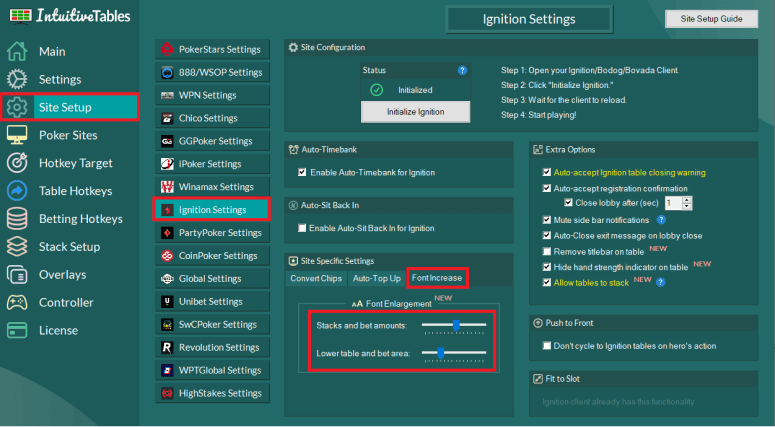Click the Main home icon
Screen dimensions: 775x427
(17, 51)
